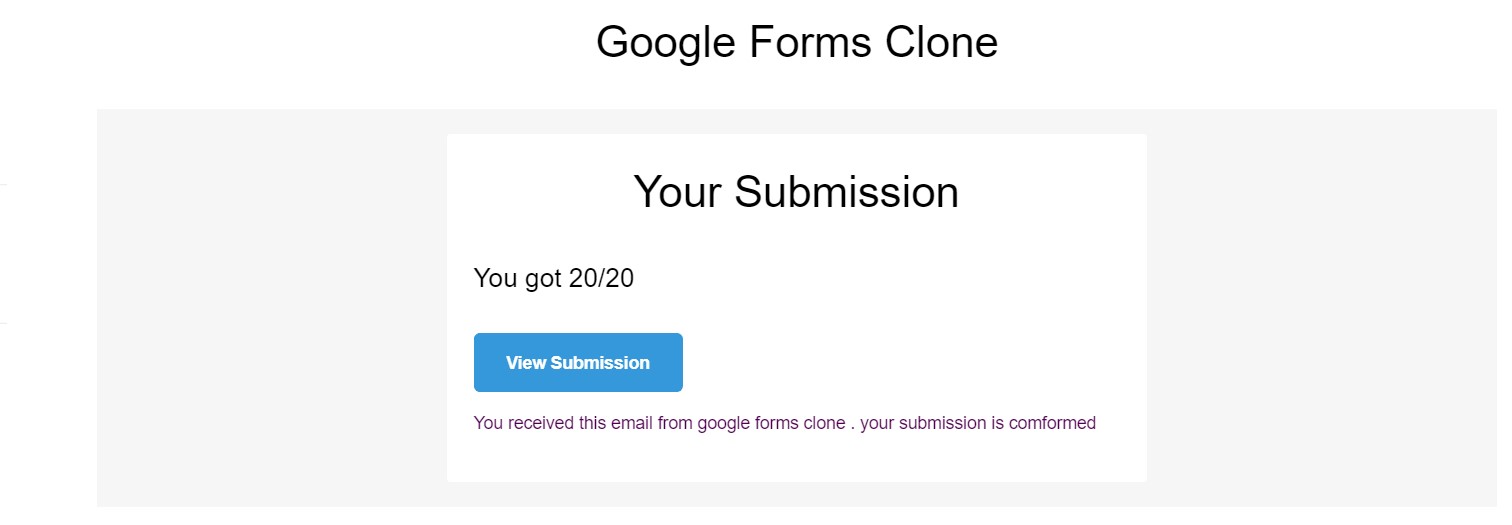Viewport: 1512px width, 525px height.
Task: Click the word Submission in the card heading
Action: click(x=847, y=192)
